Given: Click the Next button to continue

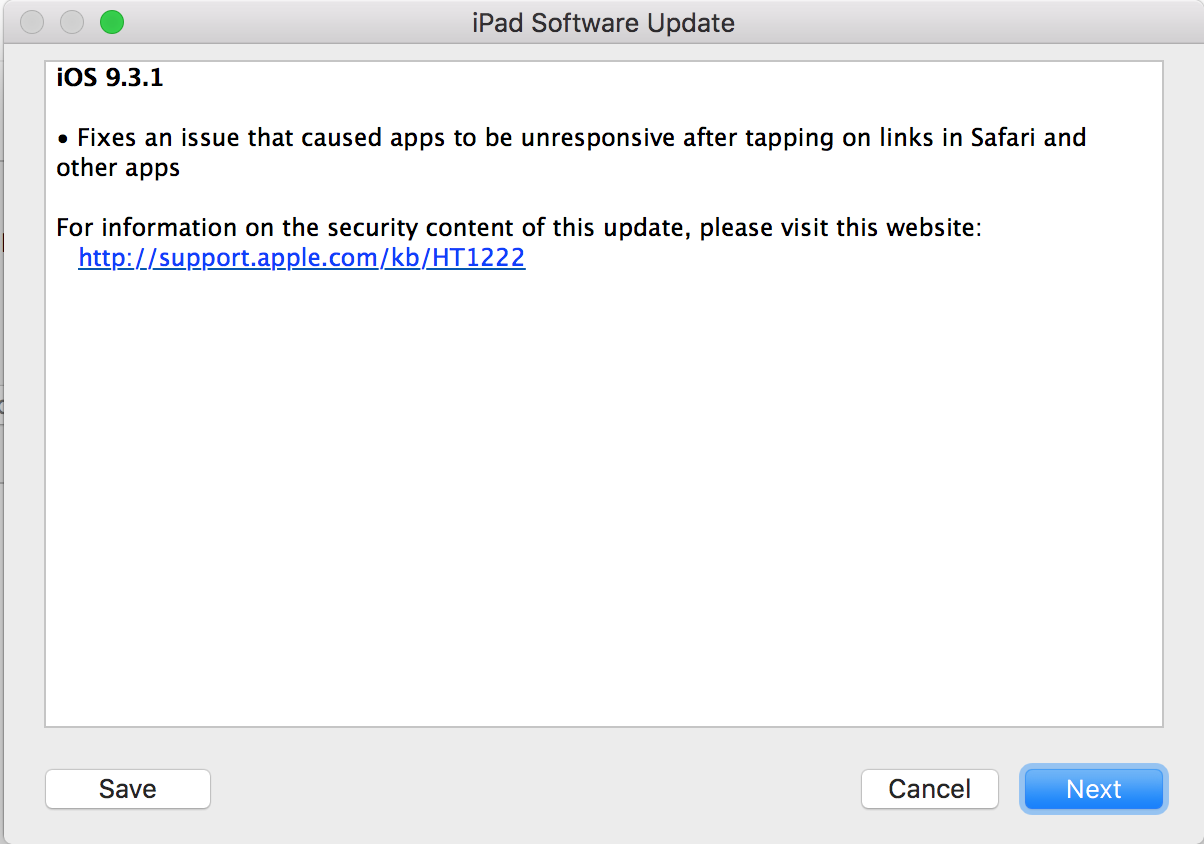Looking at the screenshot, I should click(1093, 789).
